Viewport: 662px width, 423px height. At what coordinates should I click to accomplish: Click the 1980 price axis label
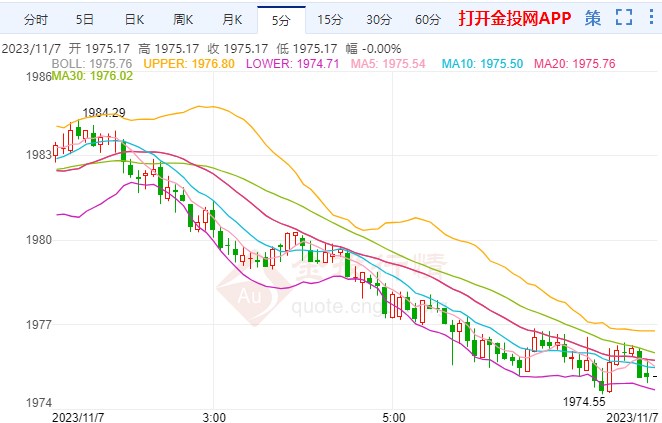38,240
